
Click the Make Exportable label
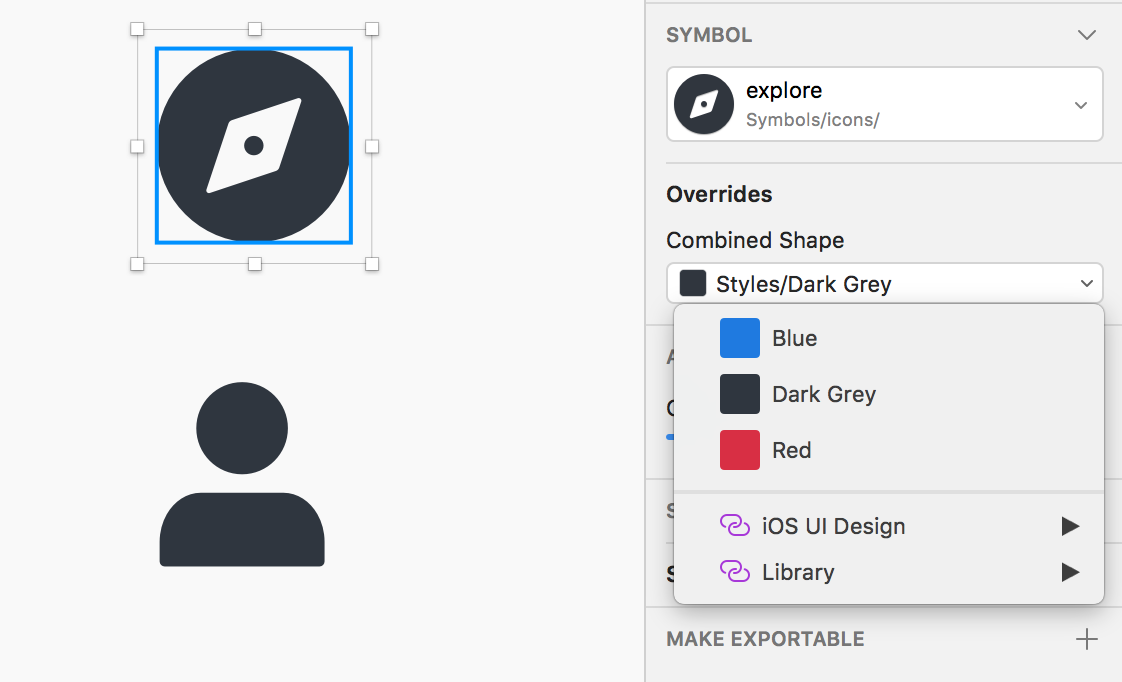point(765,638)
